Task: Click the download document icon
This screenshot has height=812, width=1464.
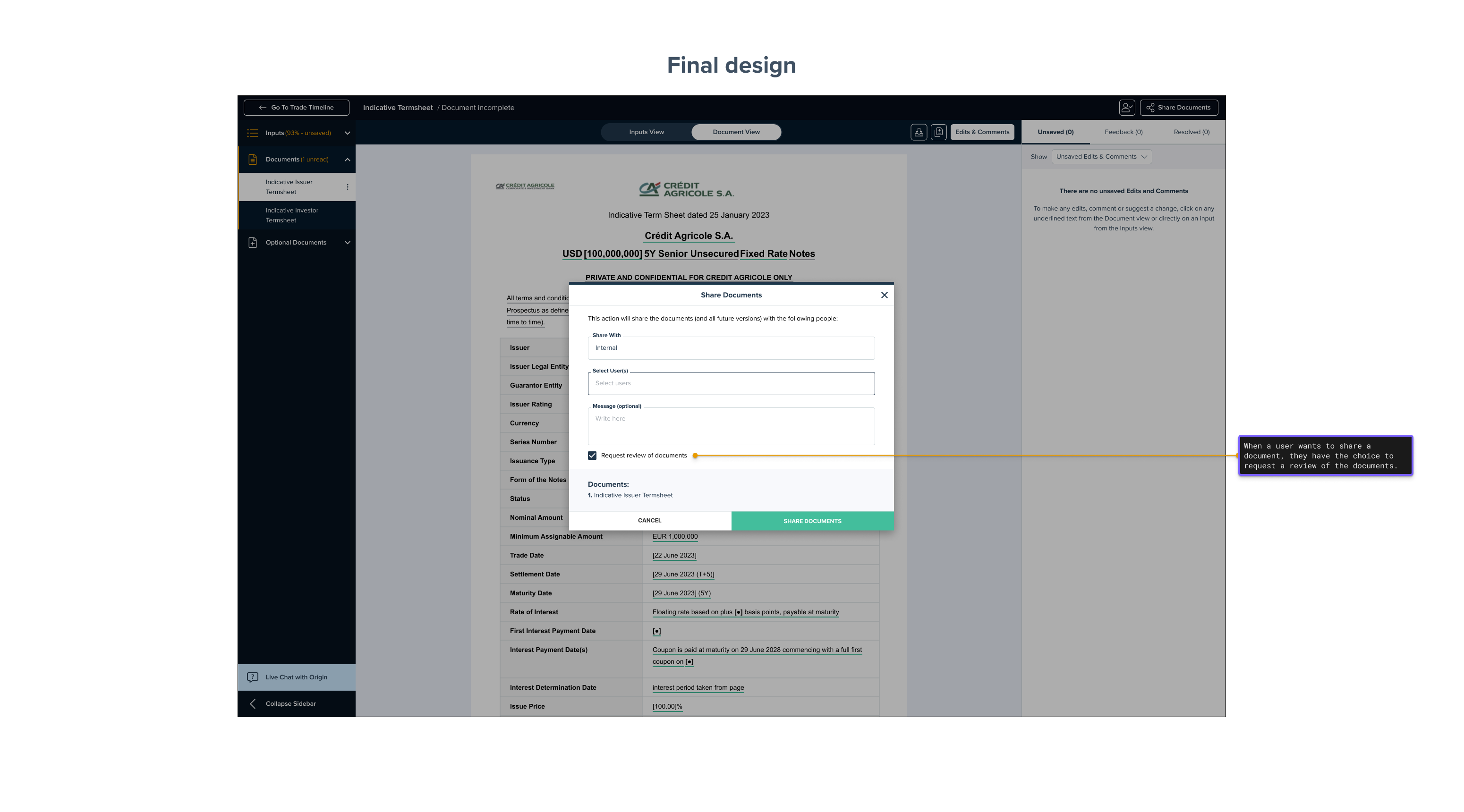Action: pos(919,132)
